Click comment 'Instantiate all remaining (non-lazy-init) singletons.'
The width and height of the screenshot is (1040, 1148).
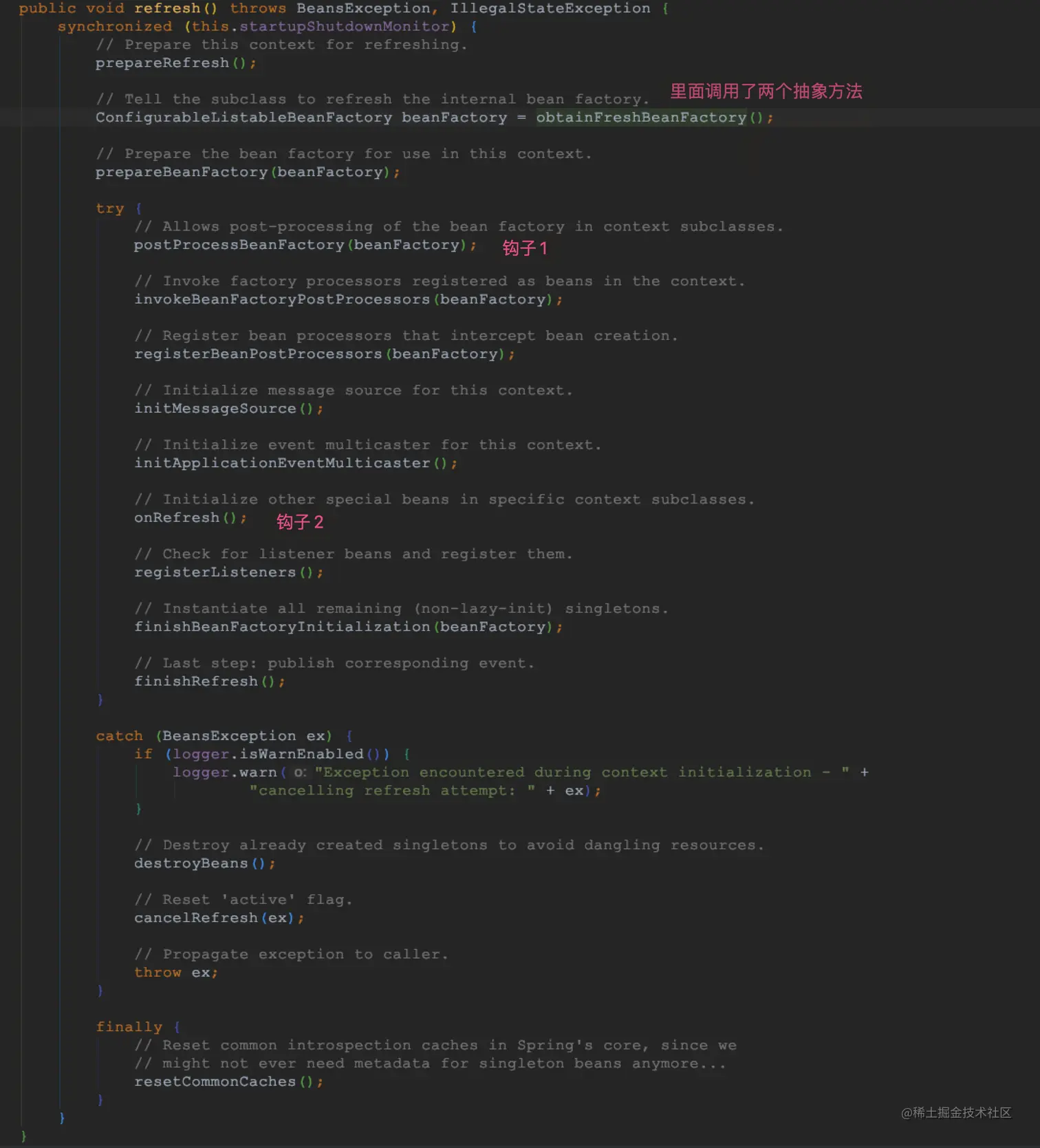(401, 609)
